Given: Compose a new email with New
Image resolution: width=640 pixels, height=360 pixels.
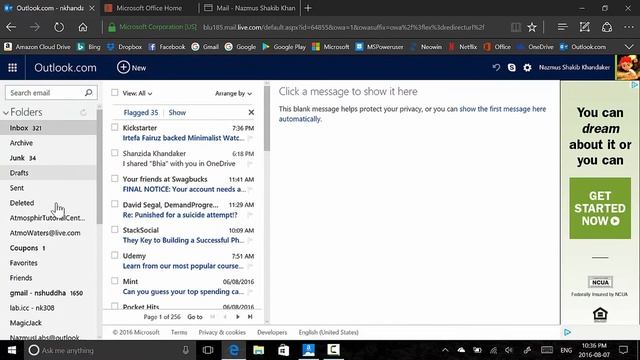Looking at the screenshot, I should click(131, 67).
